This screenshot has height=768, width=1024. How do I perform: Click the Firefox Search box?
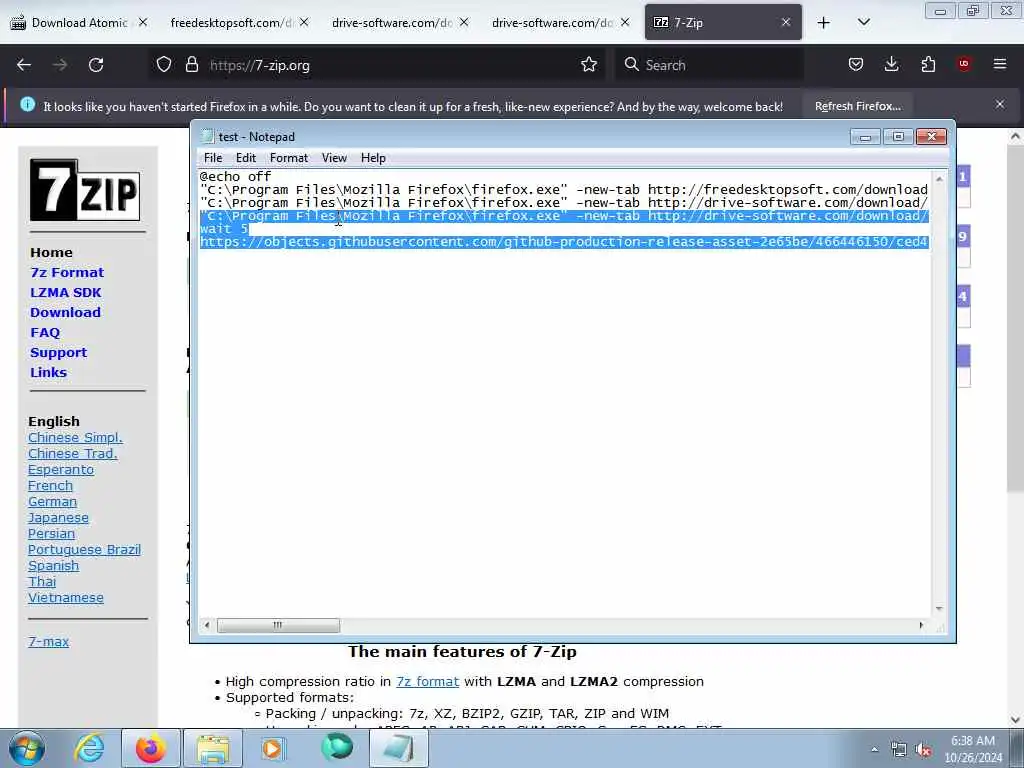click(709, 65)
